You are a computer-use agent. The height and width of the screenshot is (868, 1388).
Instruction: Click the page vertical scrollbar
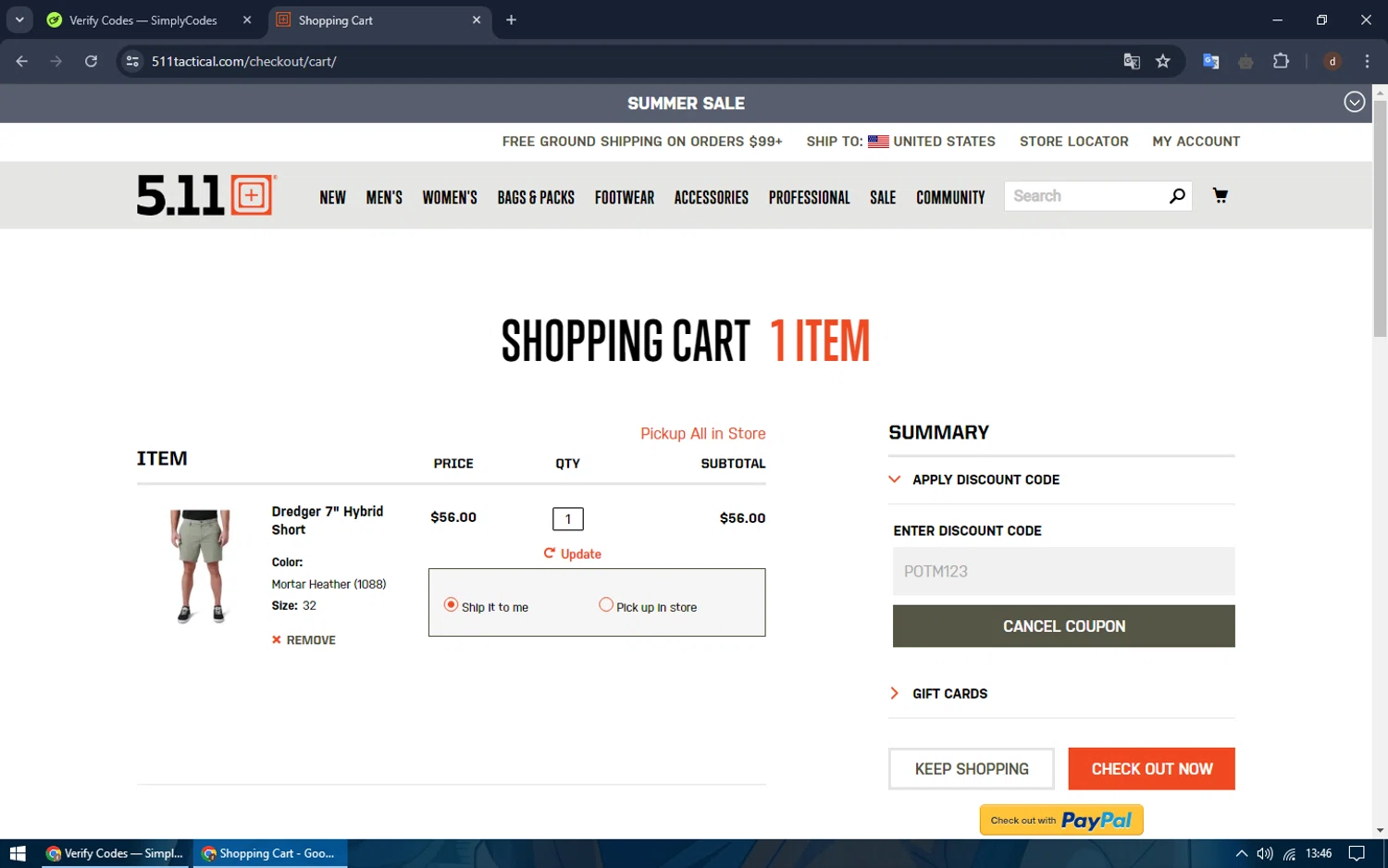[x=1380, y=218]
